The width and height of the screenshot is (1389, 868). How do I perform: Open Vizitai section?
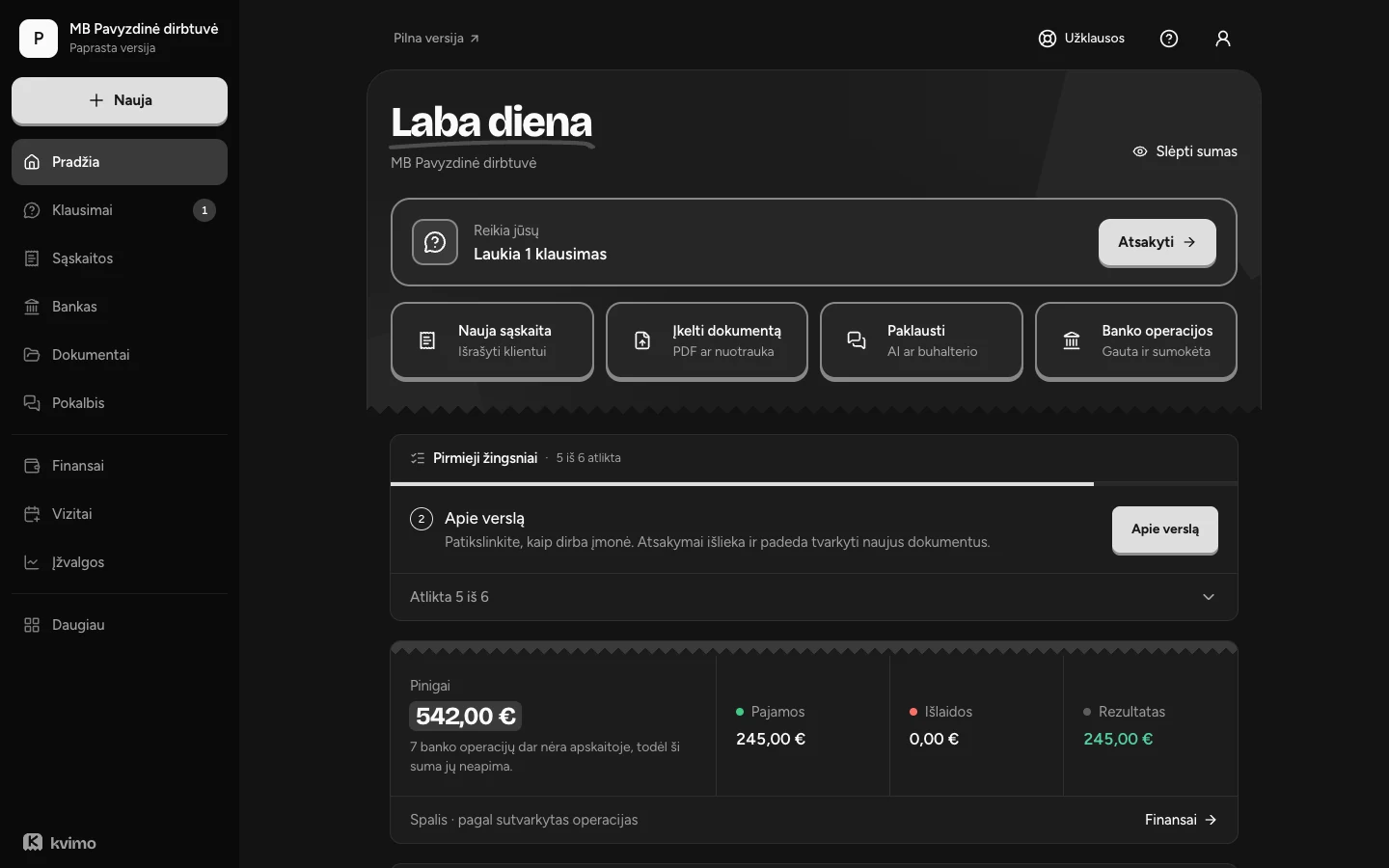120,514
